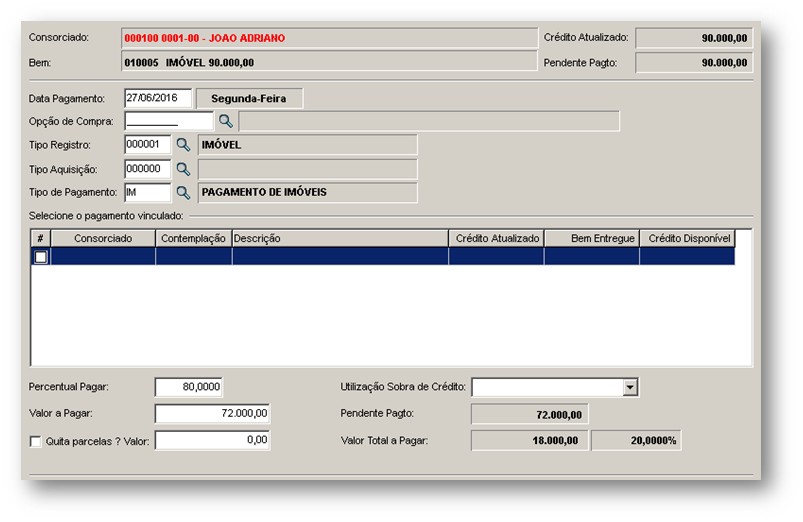
Task: Select Valor Total a Pagar 18.000,00
Action: click(x=530, y=441)
